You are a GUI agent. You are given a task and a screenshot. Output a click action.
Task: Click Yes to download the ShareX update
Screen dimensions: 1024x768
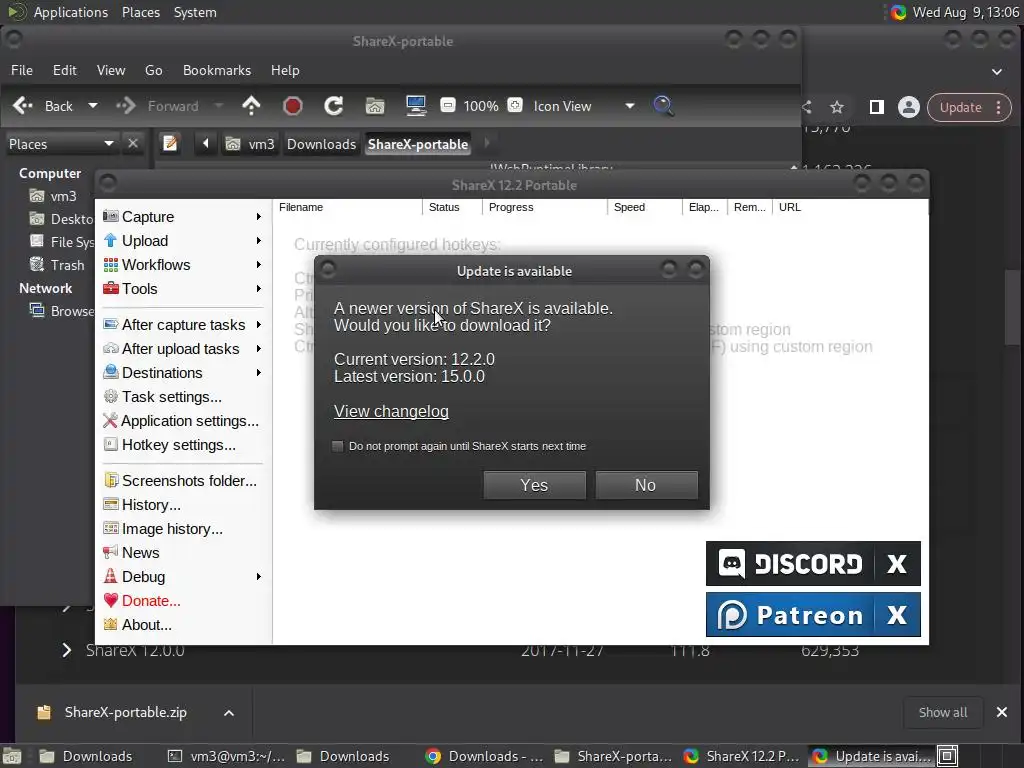point(534,485)
